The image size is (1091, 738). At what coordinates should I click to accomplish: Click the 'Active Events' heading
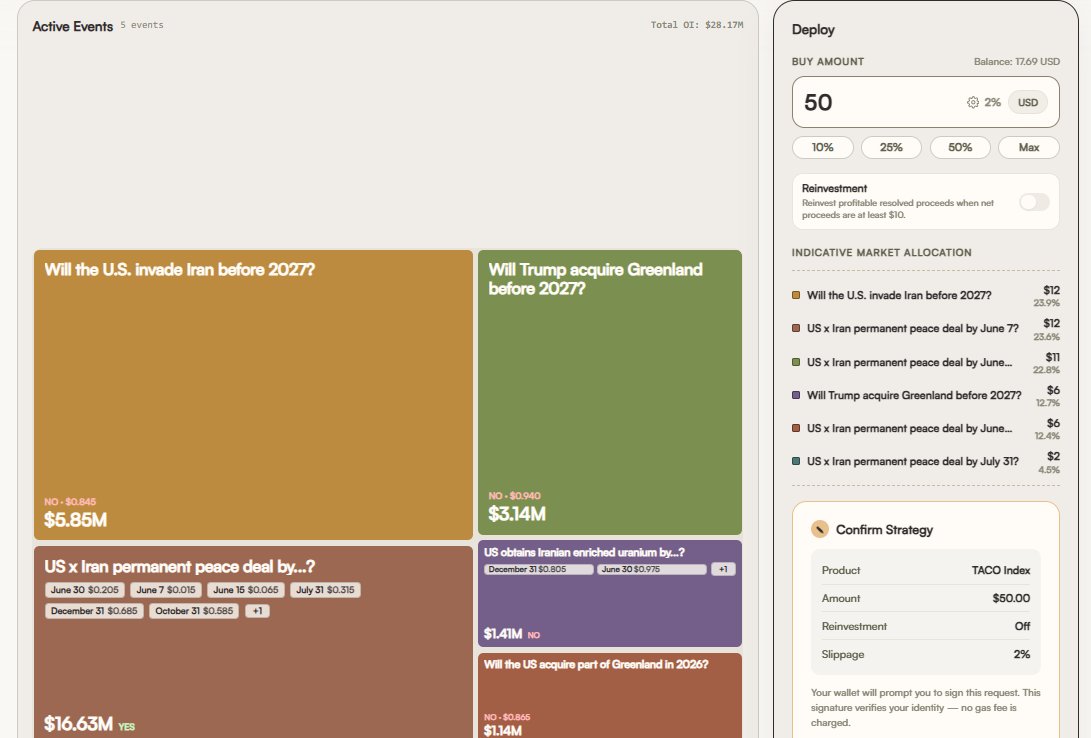pyautogui.click(x=72, y=26)
